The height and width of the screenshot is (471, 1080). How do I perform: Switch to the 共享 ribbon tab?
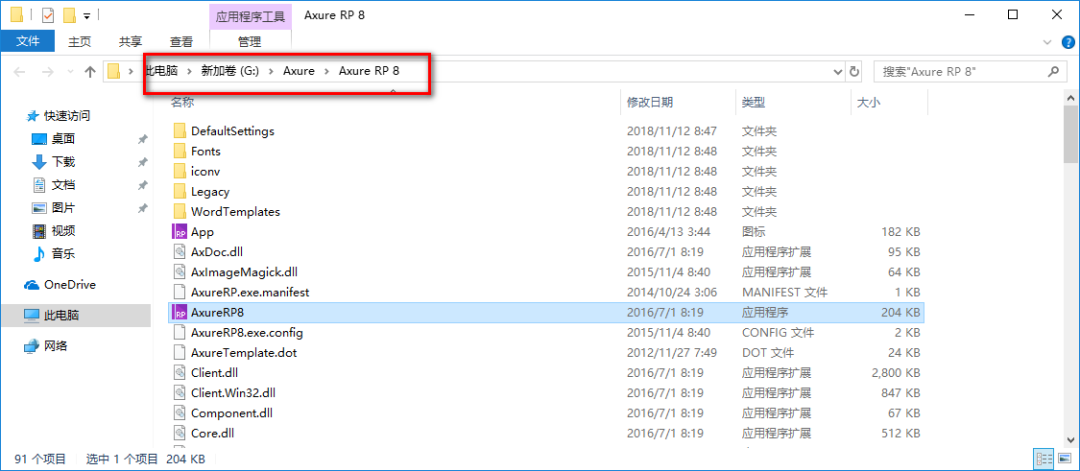tap(130, 41)
